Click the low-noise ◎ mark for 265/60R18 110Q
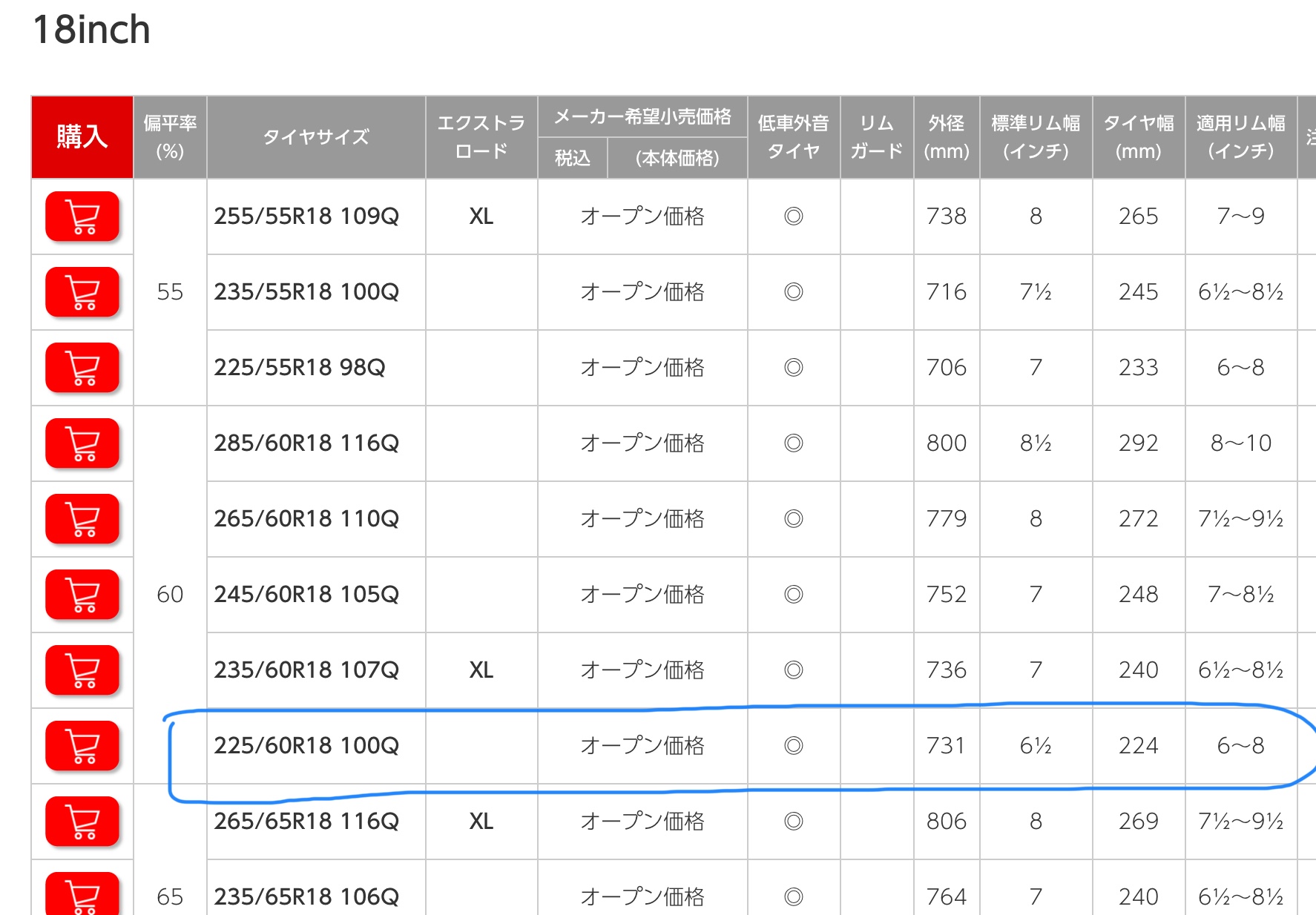1316x915 pixels. point(794,519)
